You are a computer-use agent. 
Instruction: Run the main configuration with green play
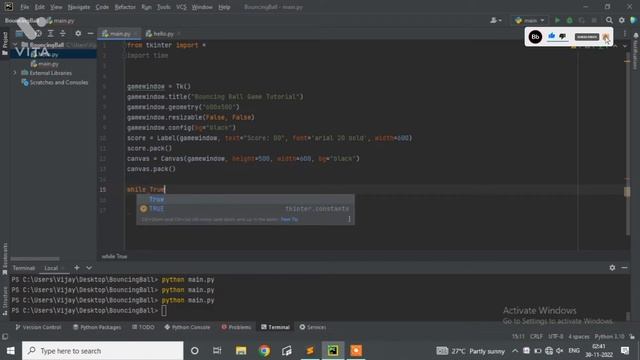pyautogui.click(x=557, y=20)
